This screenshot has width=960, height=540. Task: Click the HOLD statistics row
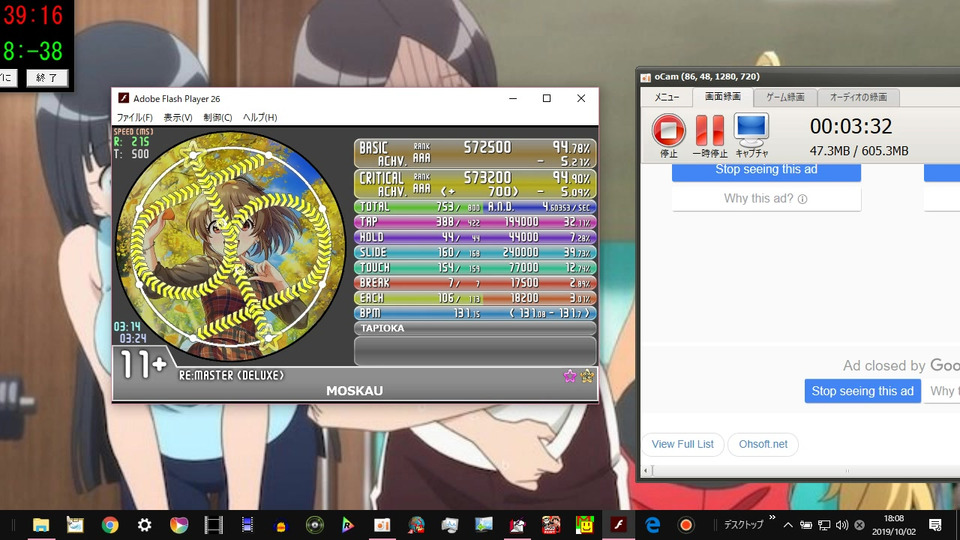(x=475, y=238)
